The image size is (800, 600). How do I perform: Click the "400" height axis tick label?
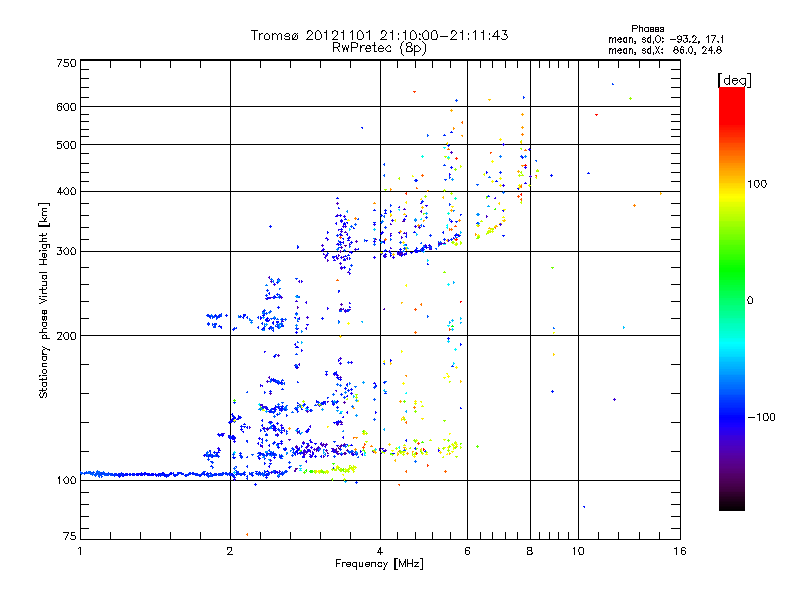coord(66,191)
